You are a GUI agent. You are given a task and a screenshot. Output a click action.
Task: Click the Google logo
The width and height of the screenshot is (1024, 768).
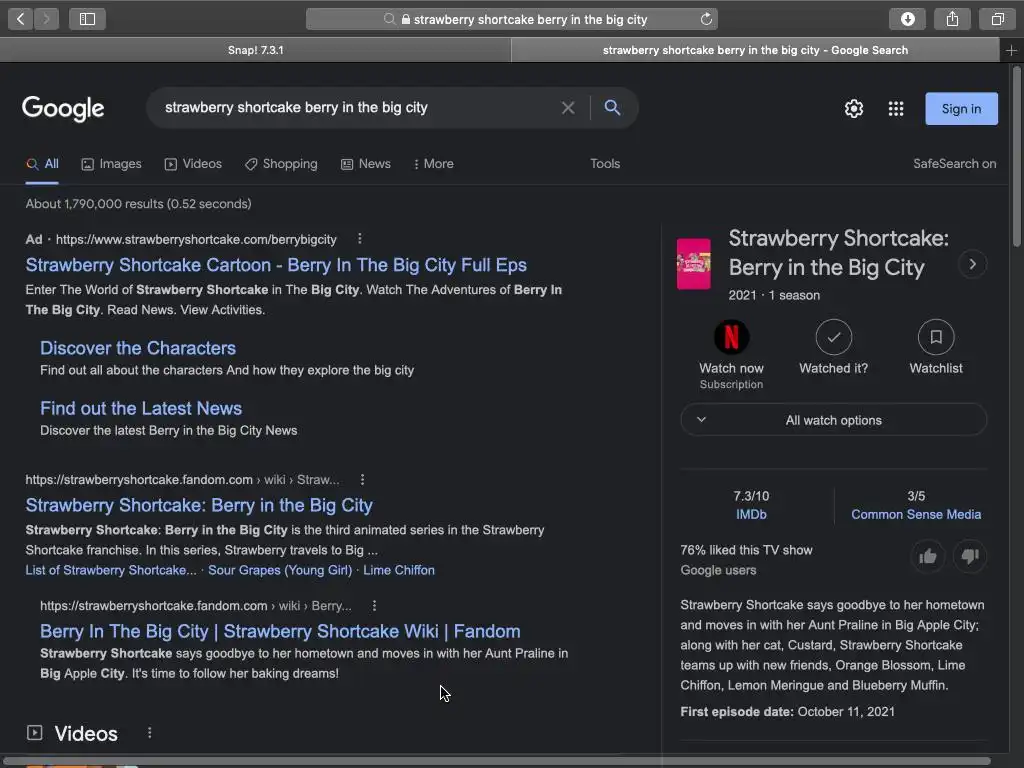pos(63,108)
